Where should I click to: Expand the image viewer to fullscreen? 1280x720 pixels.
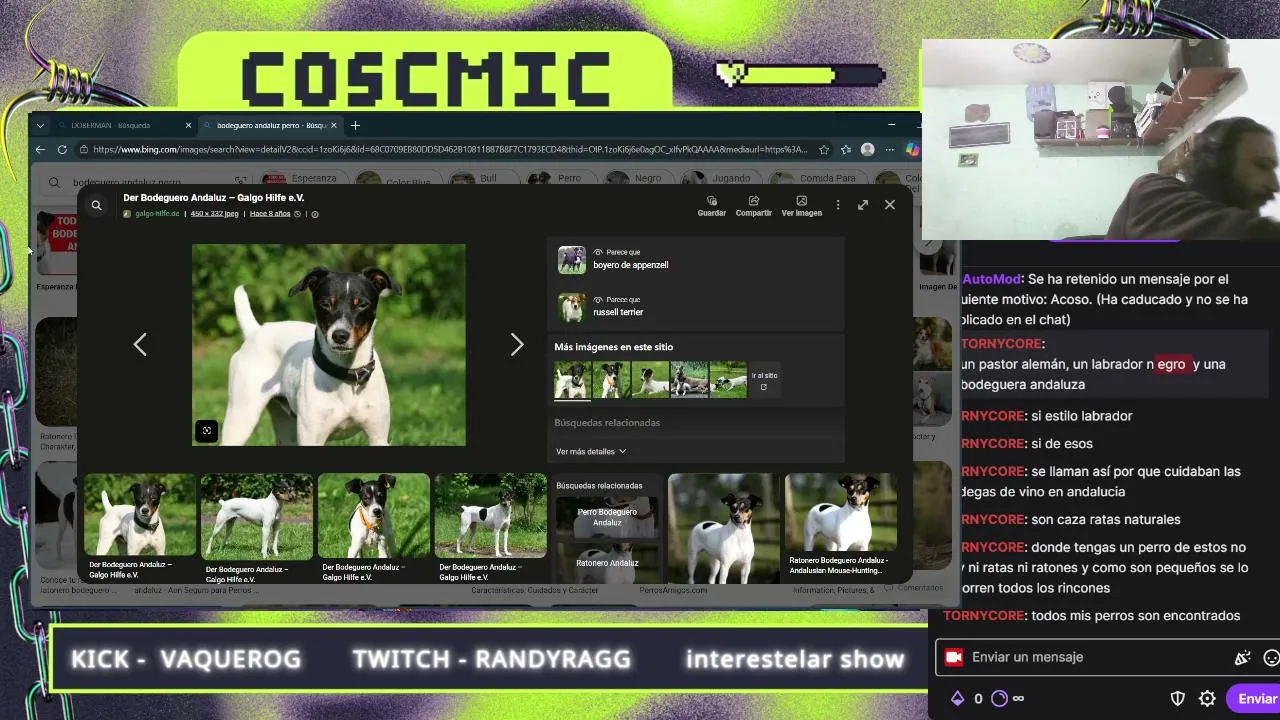click(863, 205)
